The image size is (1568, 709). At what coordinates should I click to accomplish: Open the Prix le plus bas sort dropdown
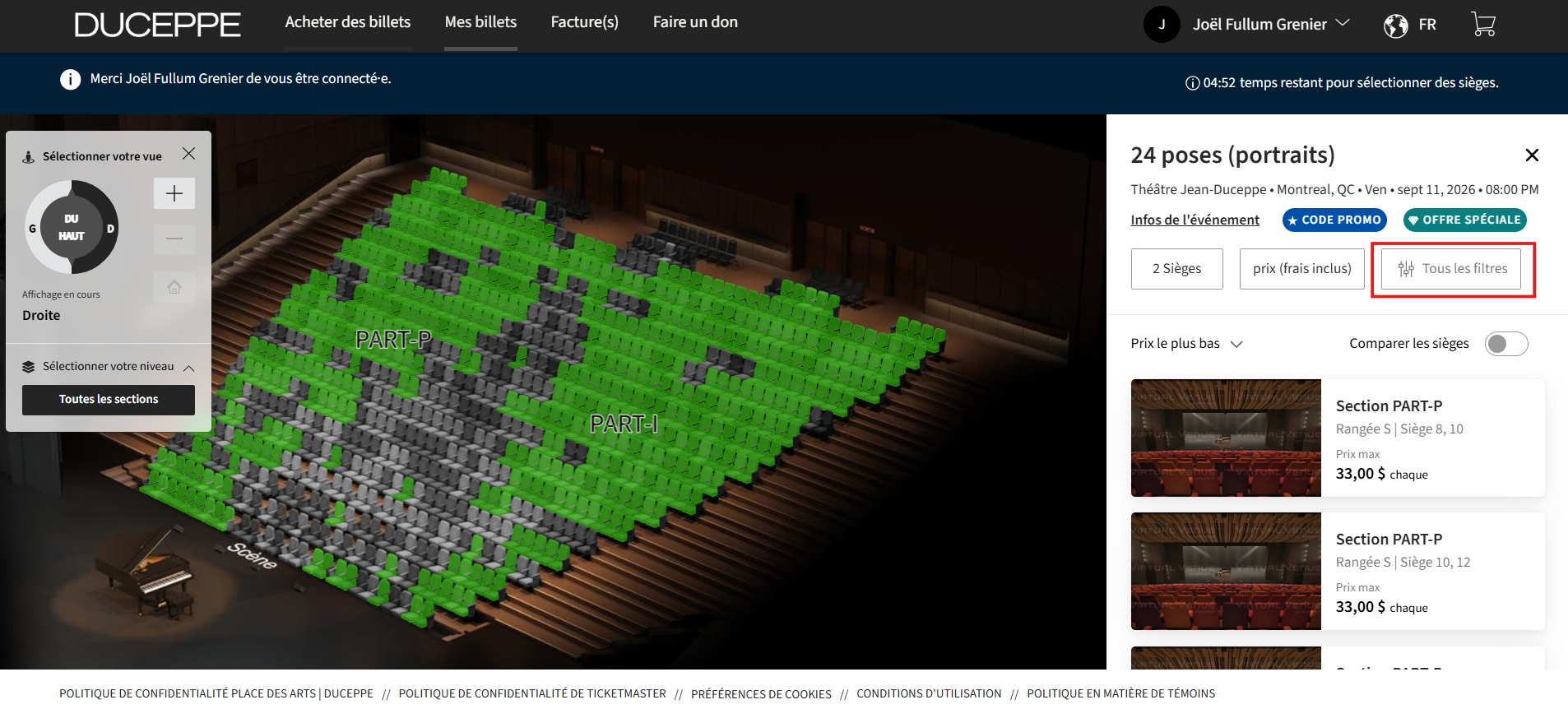point(1186,344)
